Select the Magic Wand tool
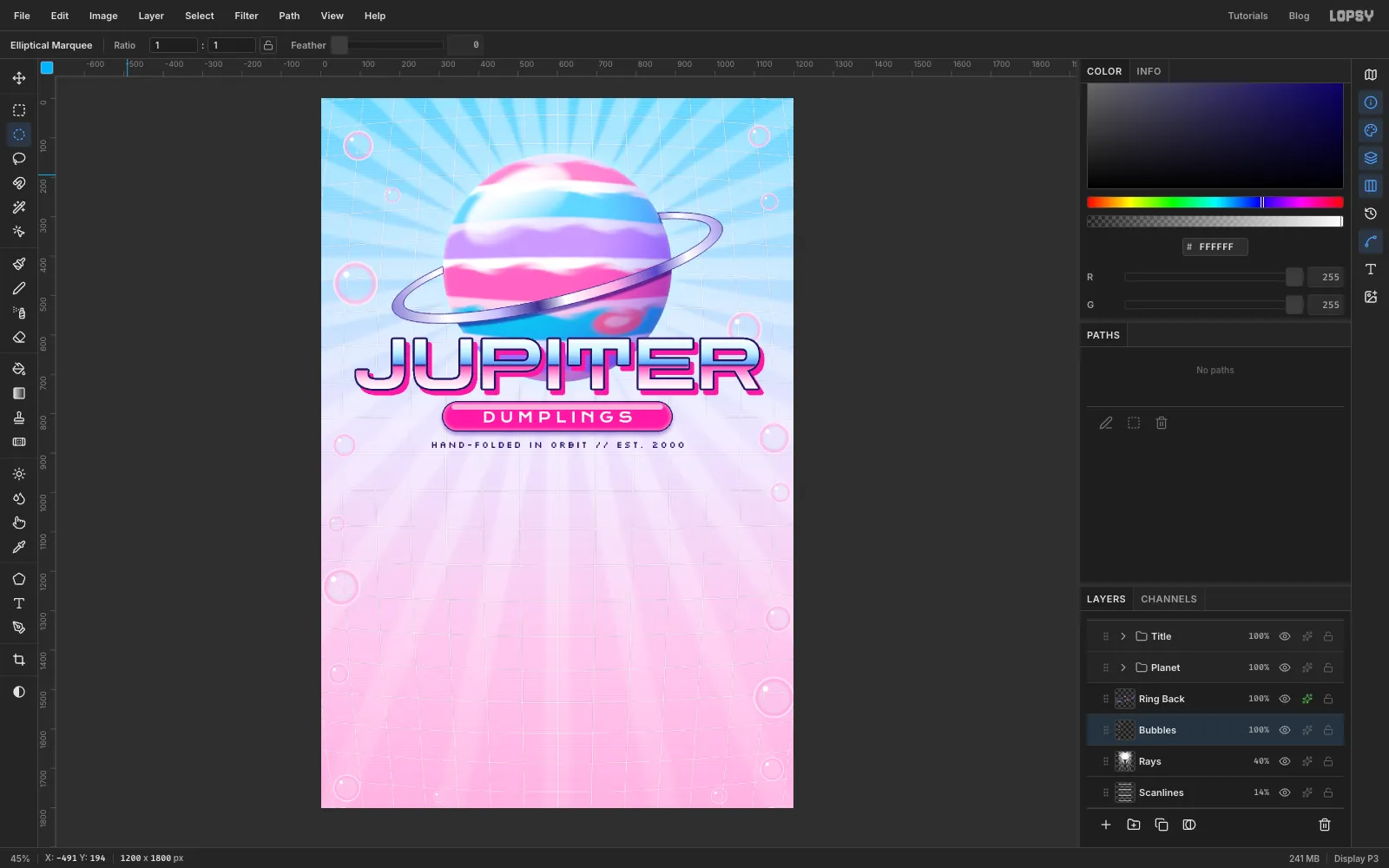1389x868 pixels. [x=19, y=207]
